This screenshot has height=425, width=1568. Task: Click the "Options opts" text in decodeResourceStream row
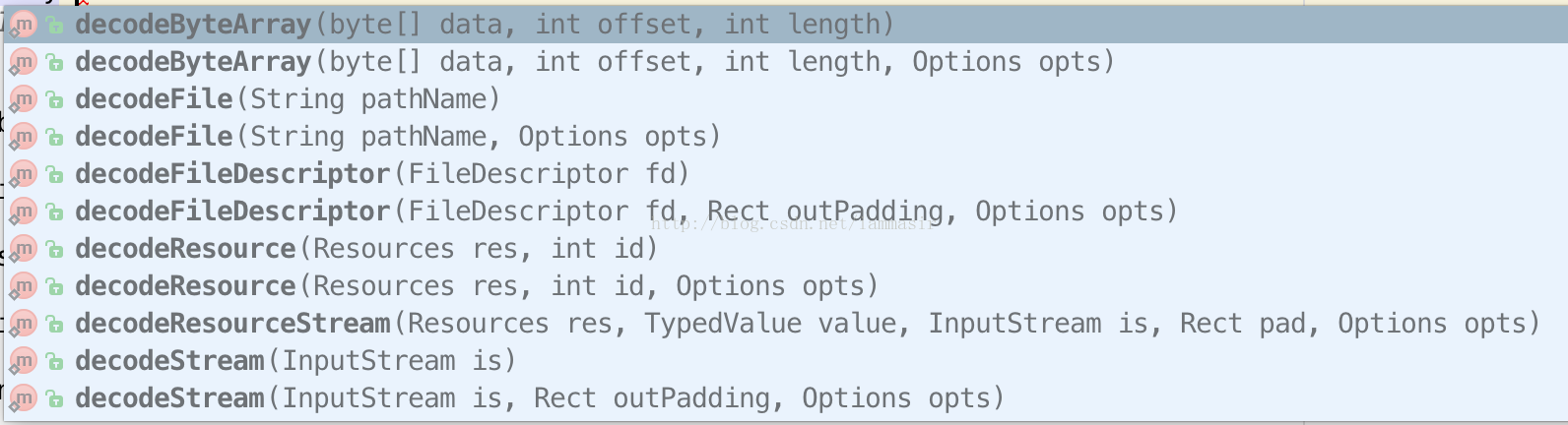point(1438,323)
